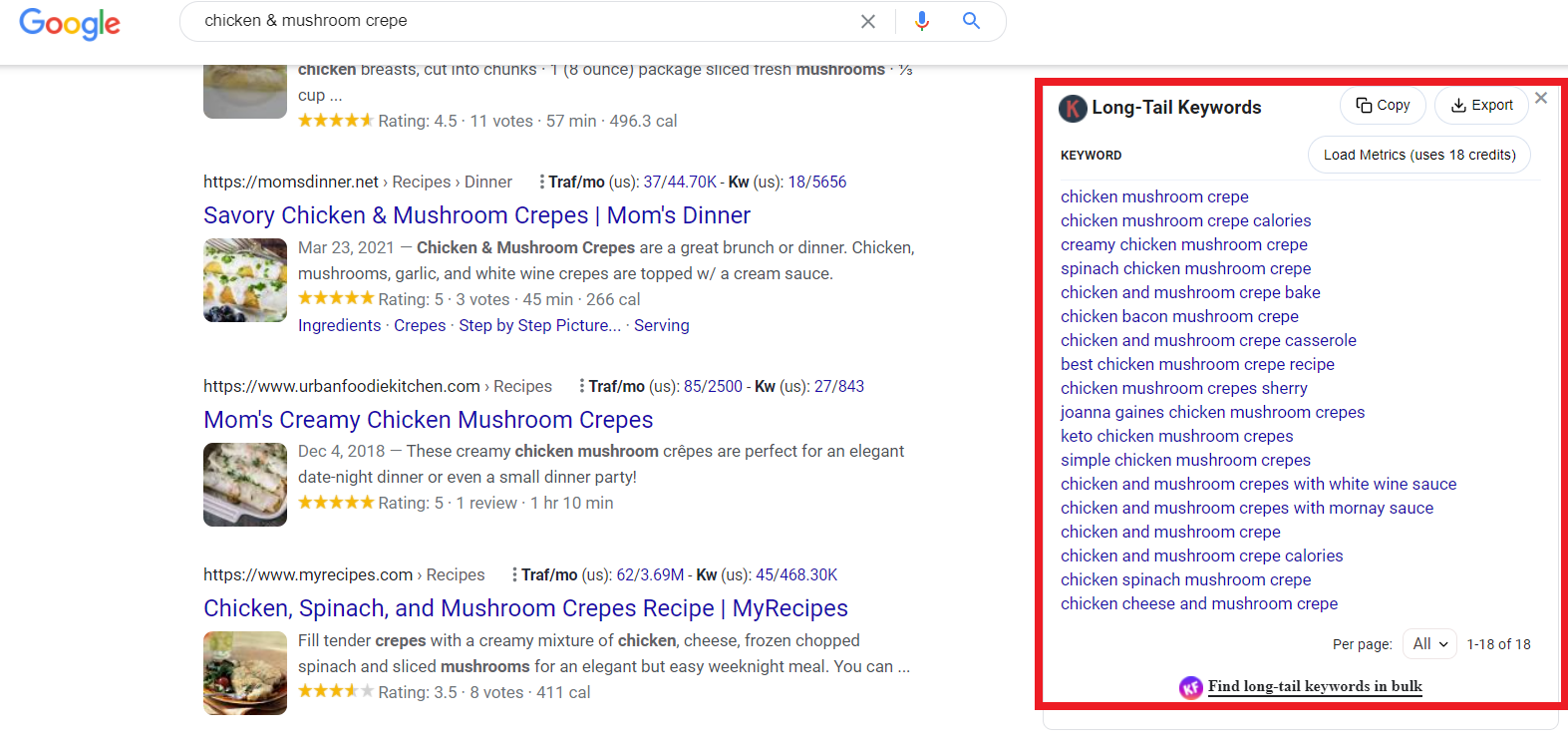Screen dimensions: 1568x742
Task: Select keyword 'simple chicken mushroom crepes'
Action: click(1185, 460)
